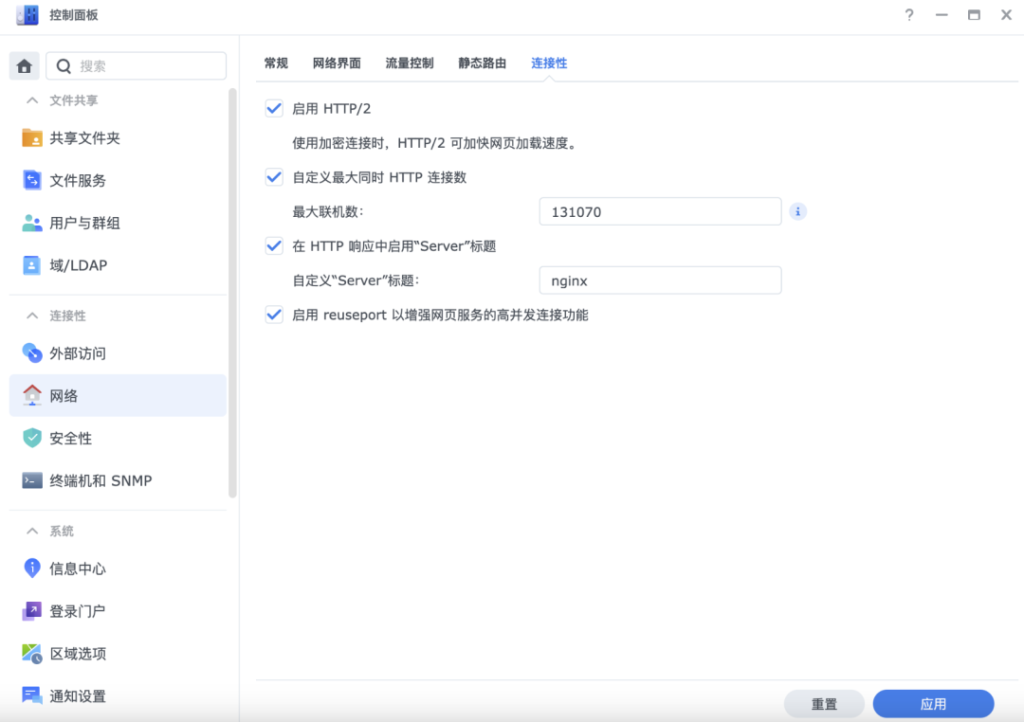Open 外部访问 icon in sidebar
Screen dimensions: 1024x722
coord(32,353)
